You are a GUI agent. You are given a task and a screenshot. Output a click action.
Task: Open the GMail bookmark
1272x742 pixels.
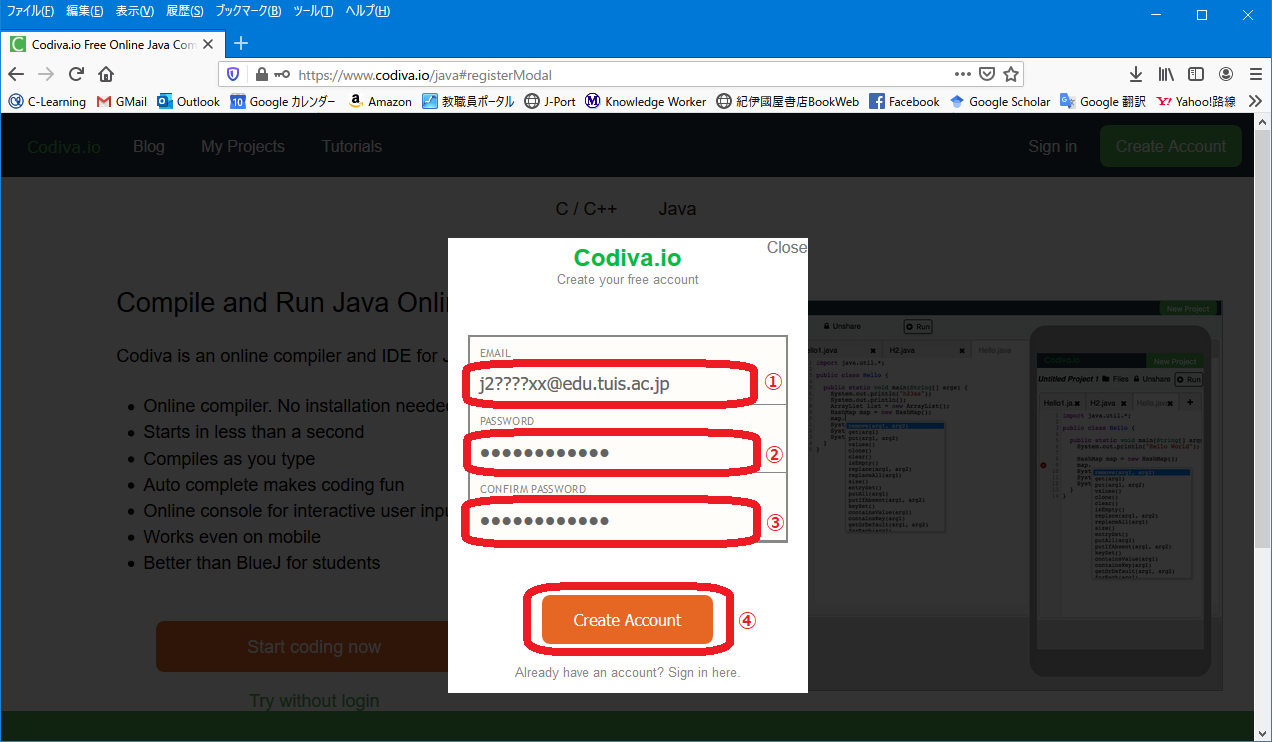[x=122, y=101]
